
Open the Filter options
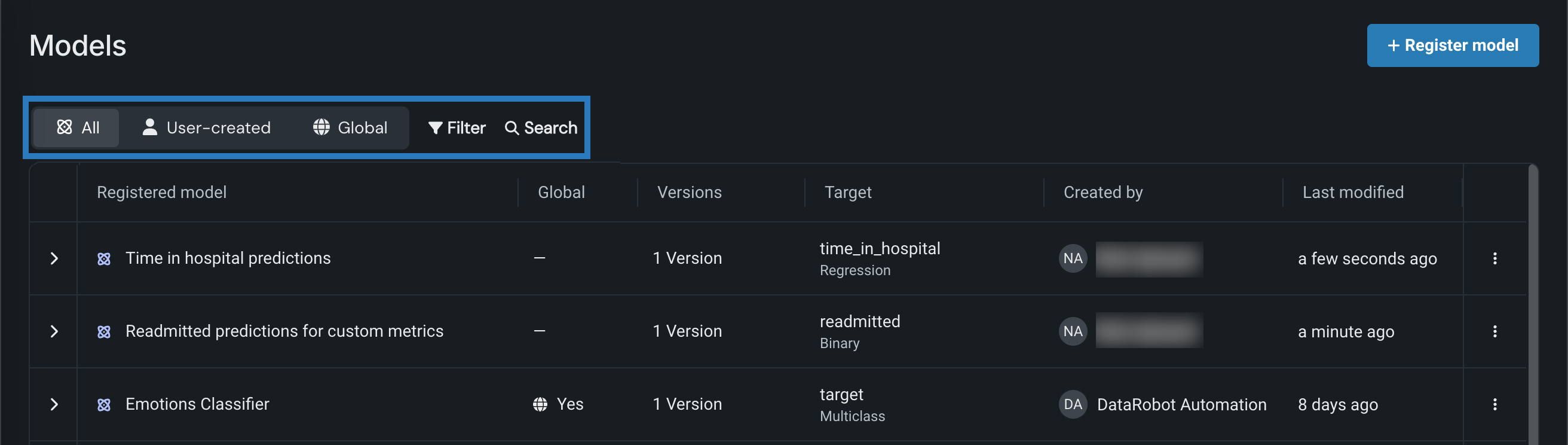click(457, 127)
